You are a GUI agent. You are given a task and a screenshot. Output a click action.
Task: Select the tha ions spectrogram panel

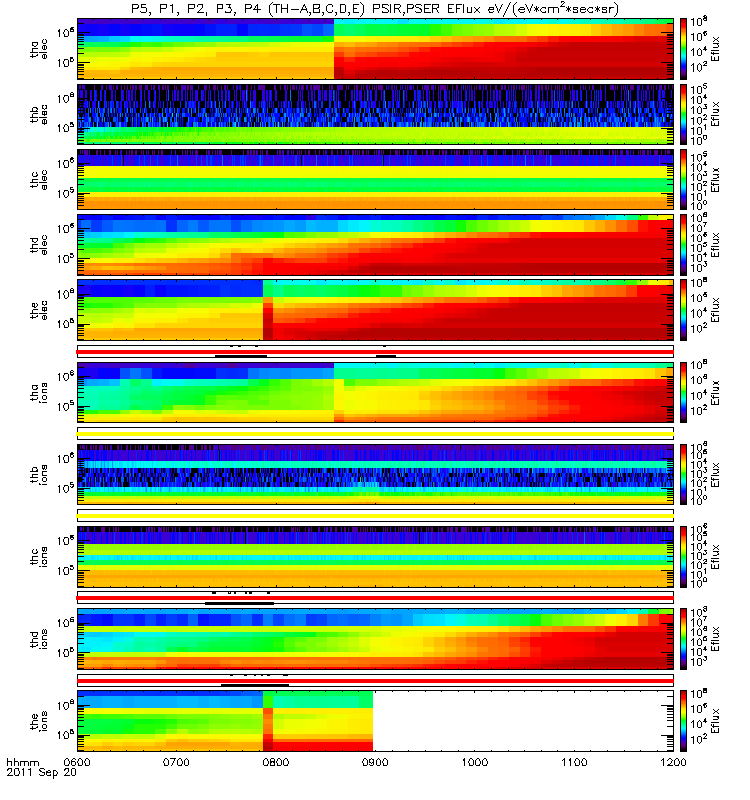[375, 392]
